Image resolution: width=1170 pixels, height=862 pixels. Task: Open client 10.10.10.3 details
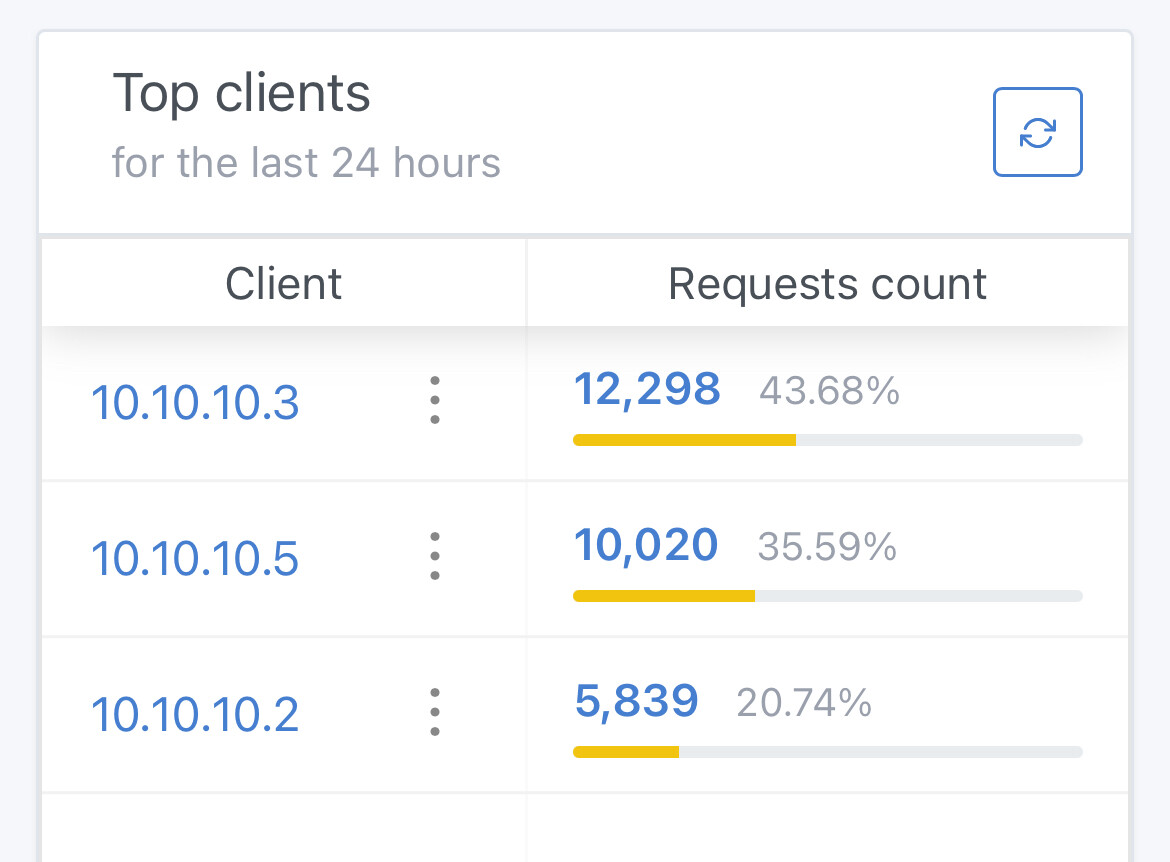coord(195,403)
